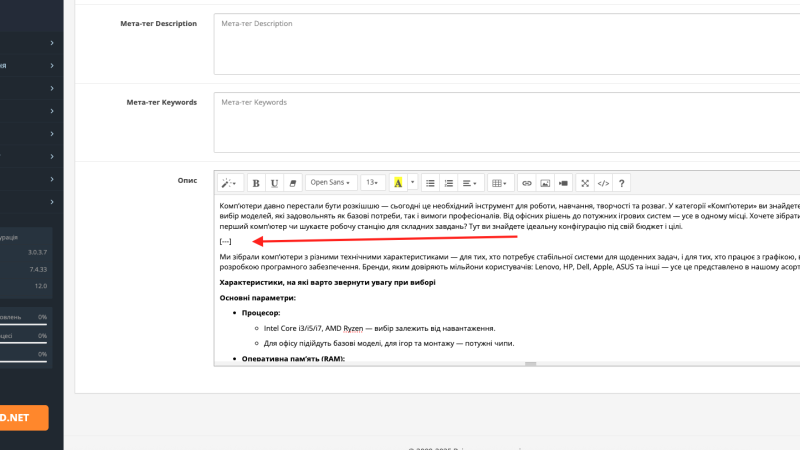
Task: Open the paragraph alignment dropdown
Action: tap(470, 183)
